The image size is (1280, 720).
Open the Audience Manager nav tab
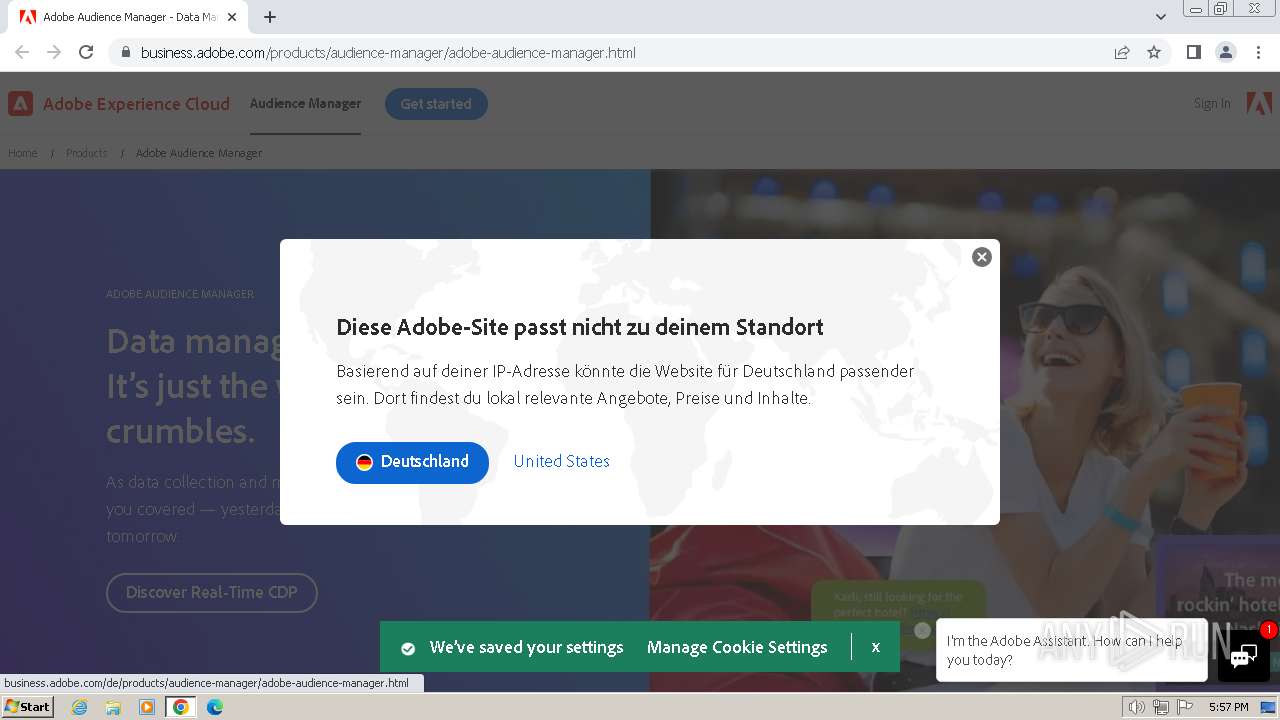305,103
